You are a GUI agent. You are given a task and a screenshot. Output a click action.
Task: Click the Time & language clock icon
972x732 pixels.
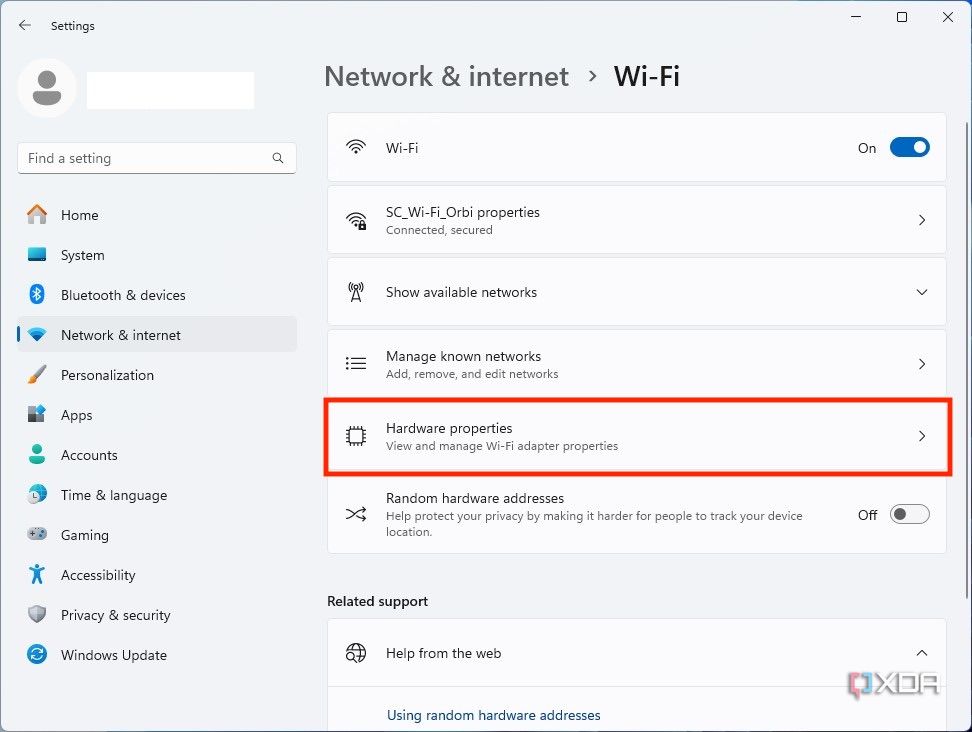click(37, 495)
